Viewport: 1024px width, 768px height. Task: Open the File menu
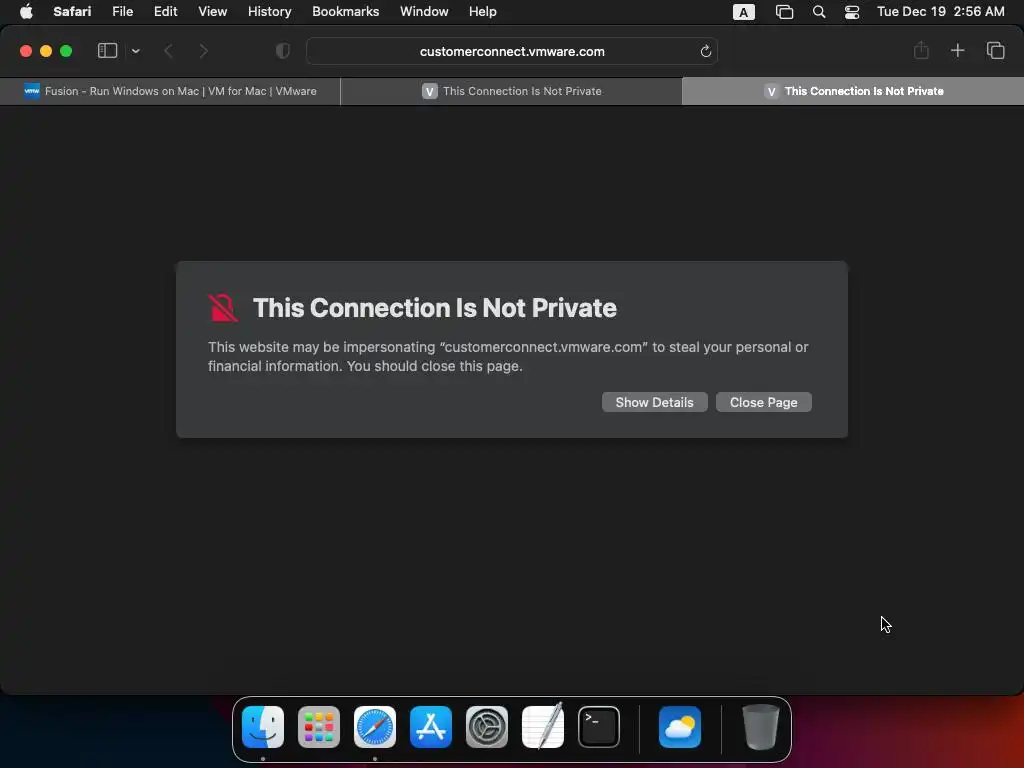tap(122, 12)
